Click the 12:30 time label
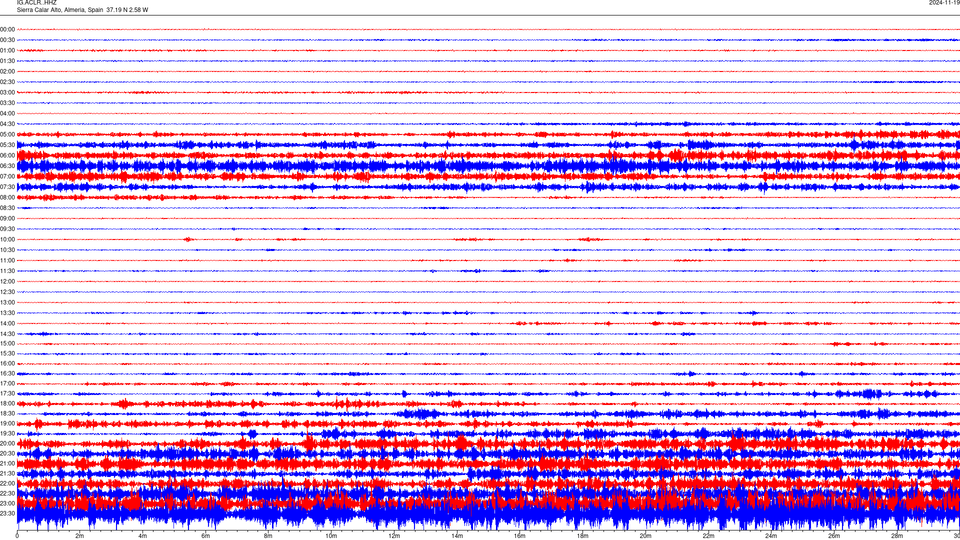960x540 pixels. click(x=7, y=292)
